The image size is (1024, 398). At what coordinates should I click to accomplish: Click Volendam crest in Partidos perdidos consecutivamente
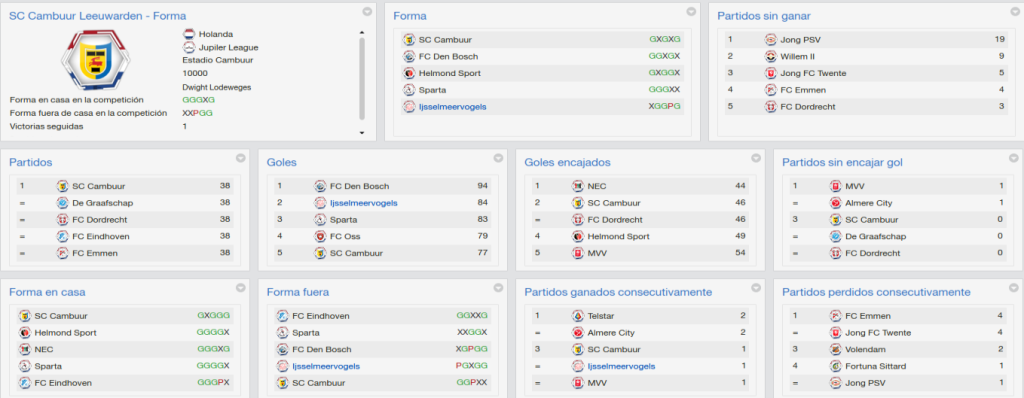(x=835, y=349)
